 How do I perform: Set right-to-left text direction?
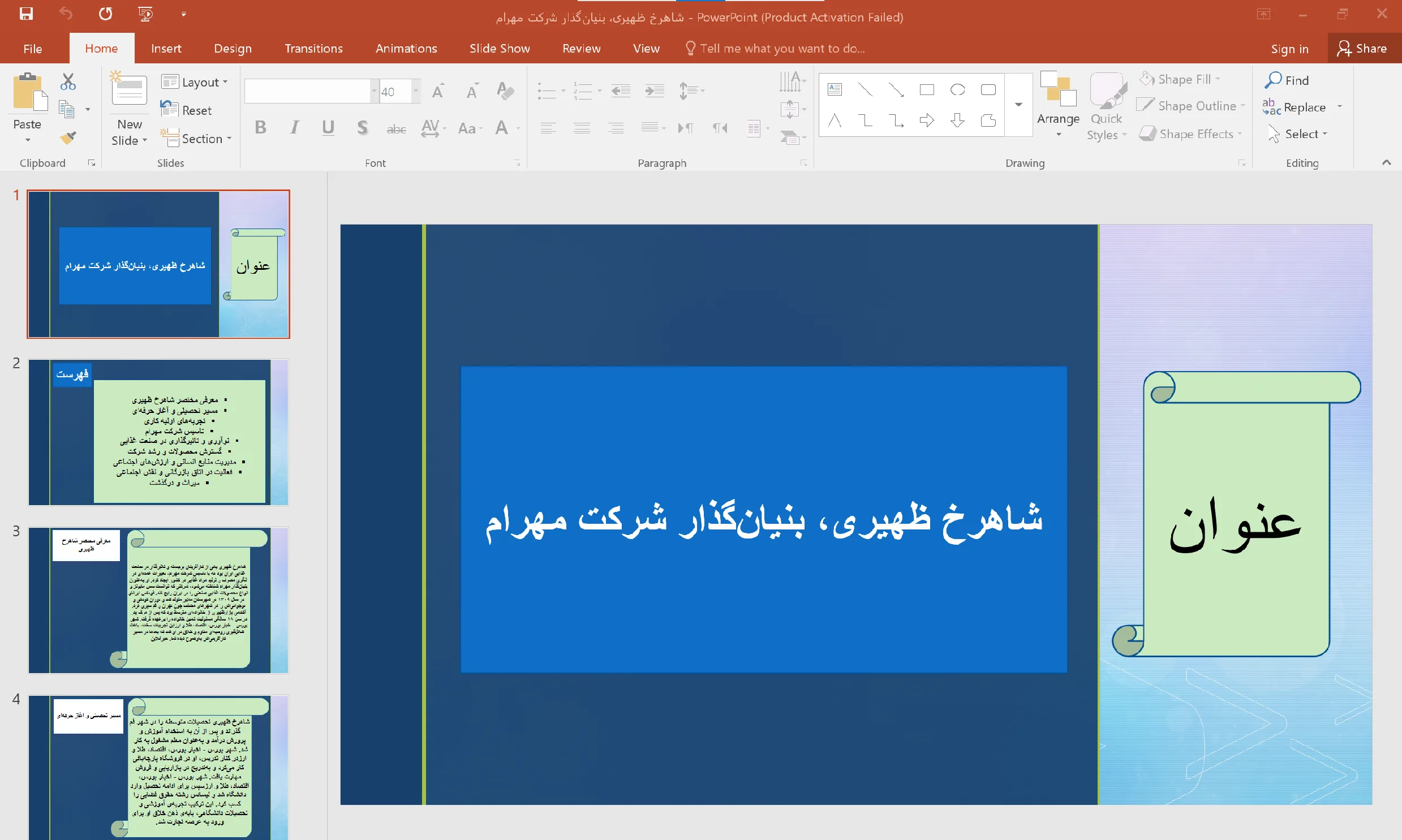720,128
